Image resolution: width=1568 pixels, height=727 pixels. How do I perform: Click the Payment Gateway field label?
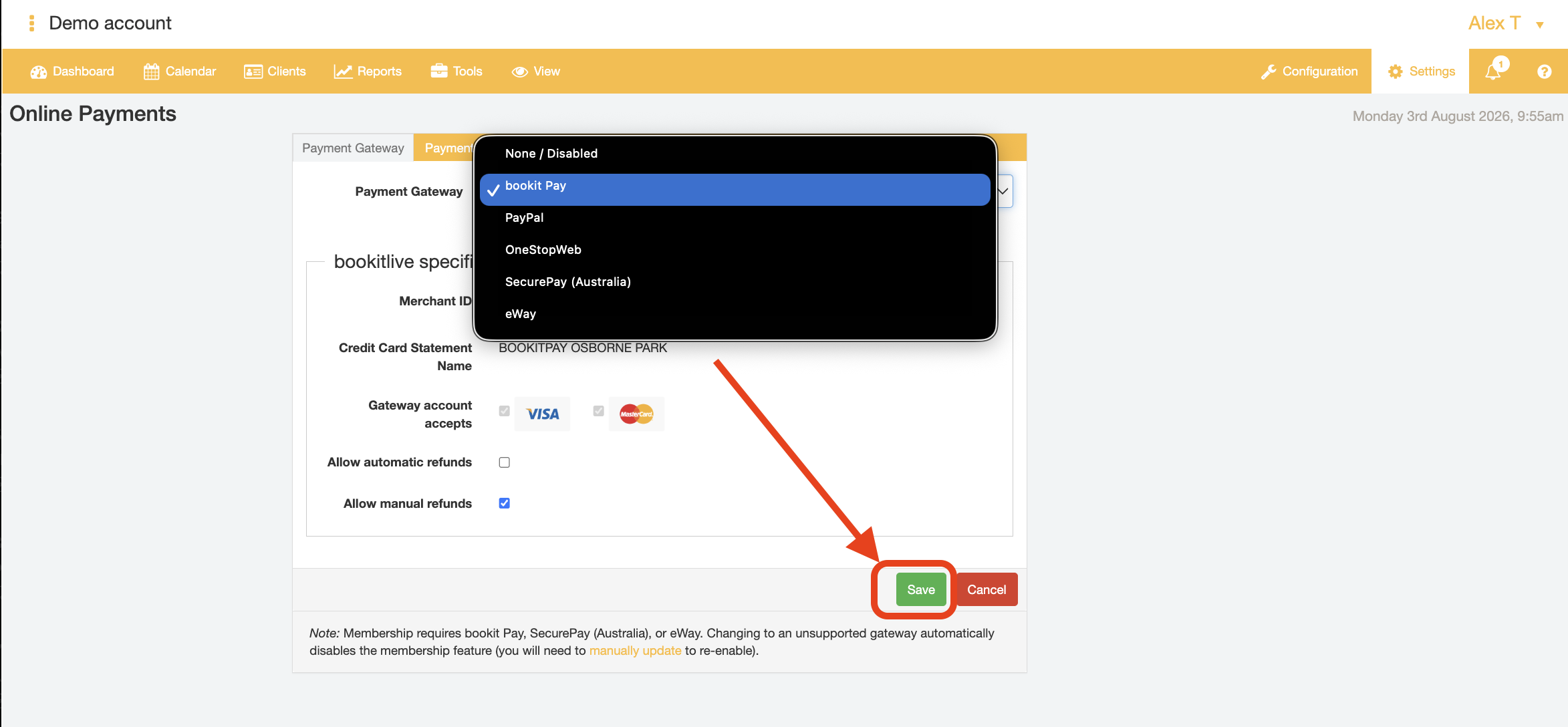(409, 192)
